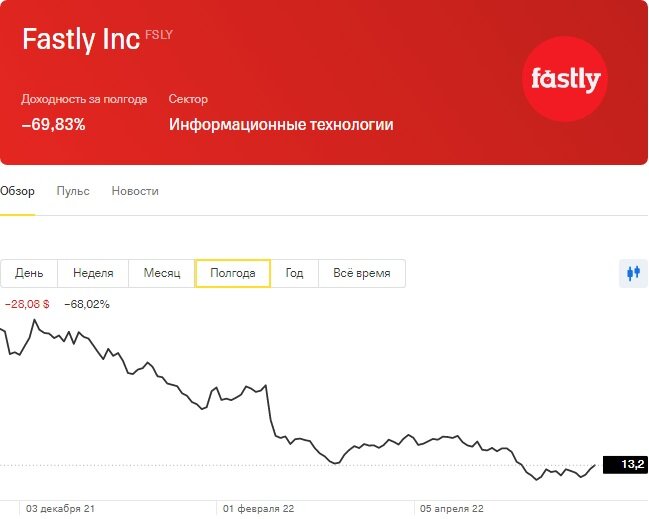Choose the Полгода time range
The height and width of the screenshot is (519, 649).
(233, 273)
